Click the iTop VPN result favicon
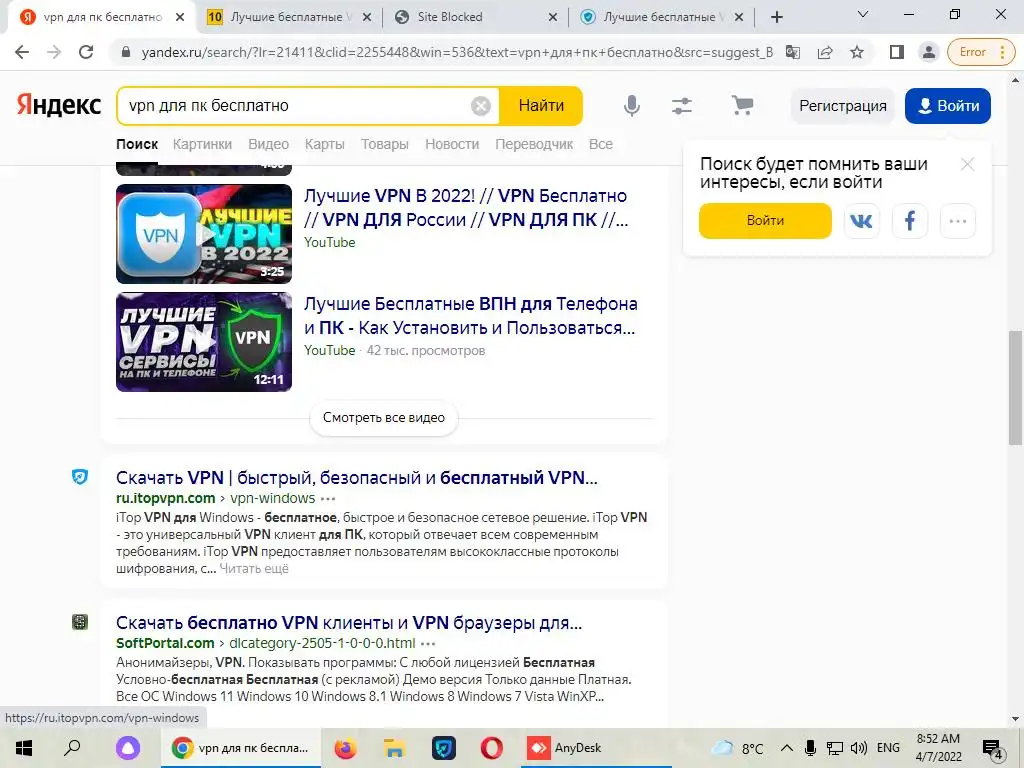 [80, 477]
